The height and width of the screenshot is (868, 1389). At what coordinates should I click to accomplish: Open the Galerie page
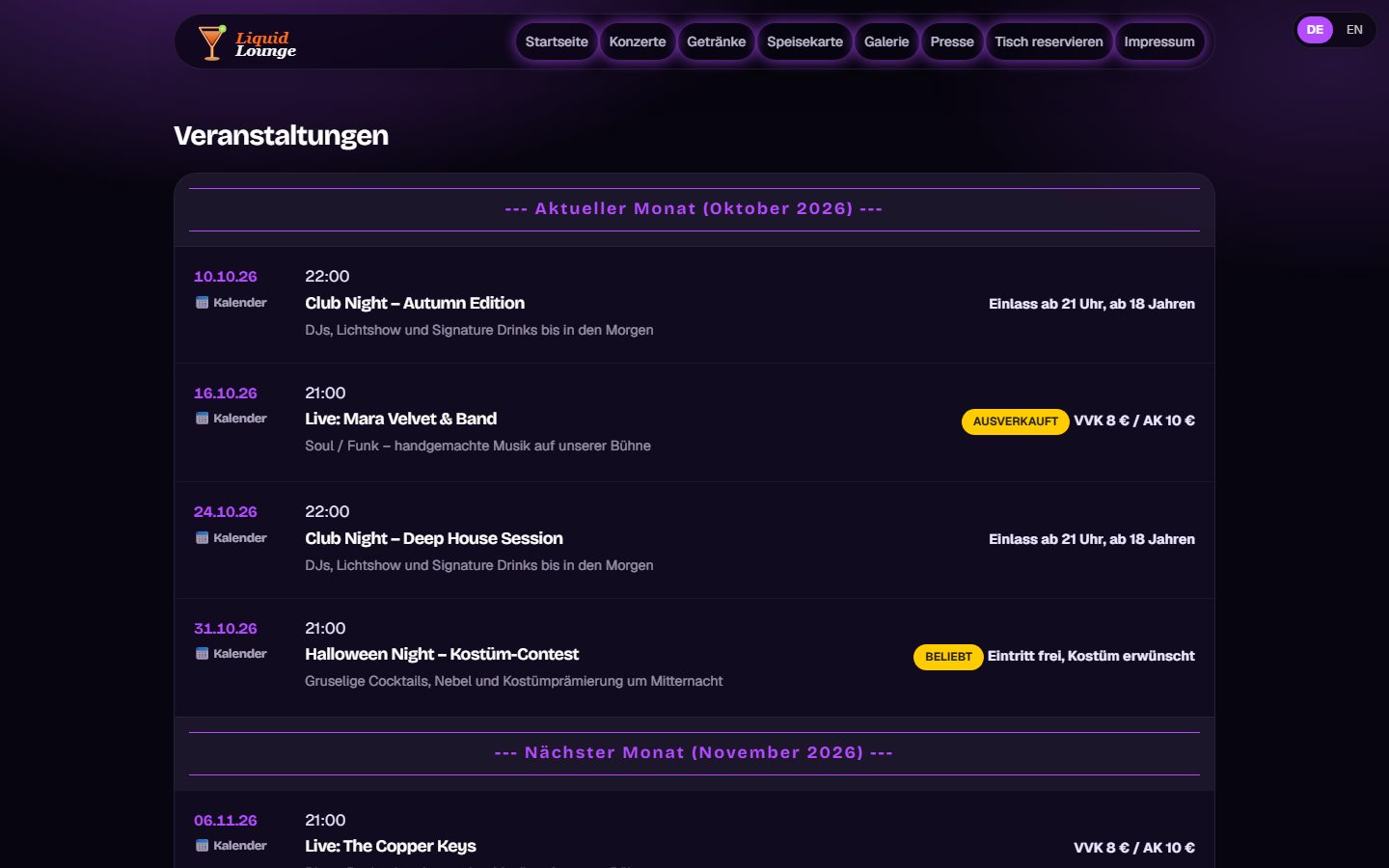(886, 41)
